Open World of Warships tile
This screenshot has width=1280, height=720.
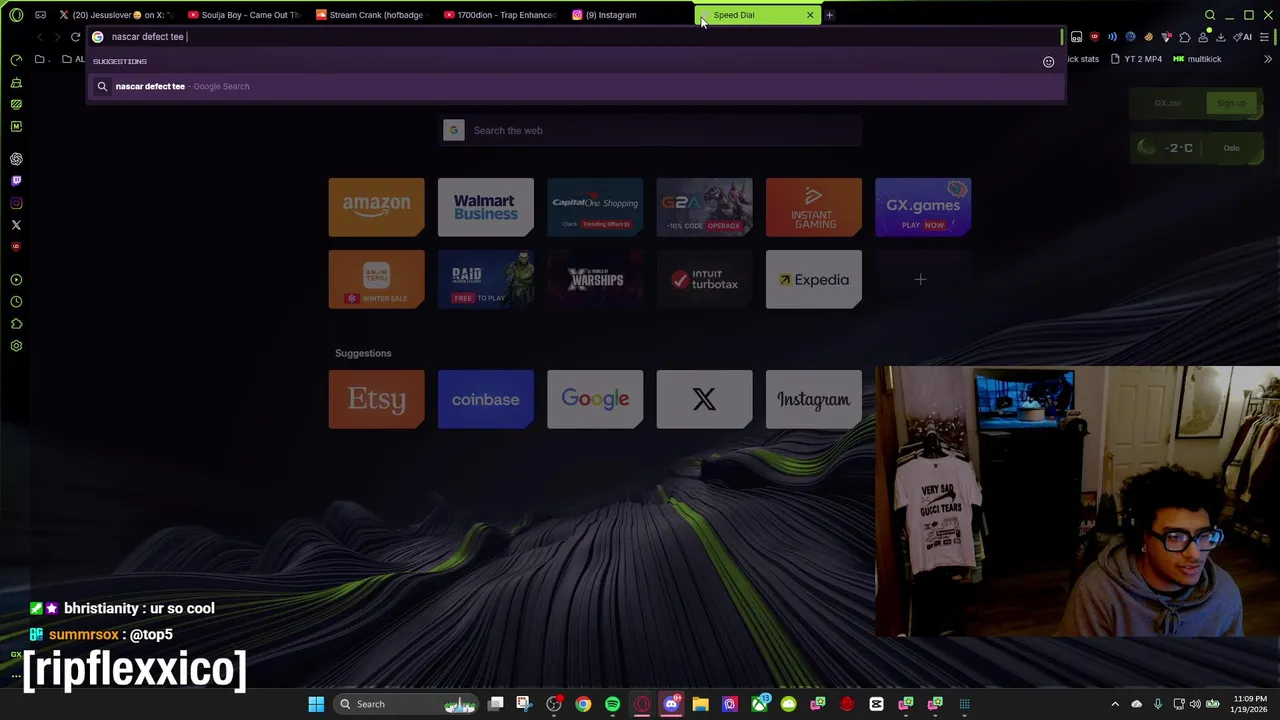coord(595,279)
